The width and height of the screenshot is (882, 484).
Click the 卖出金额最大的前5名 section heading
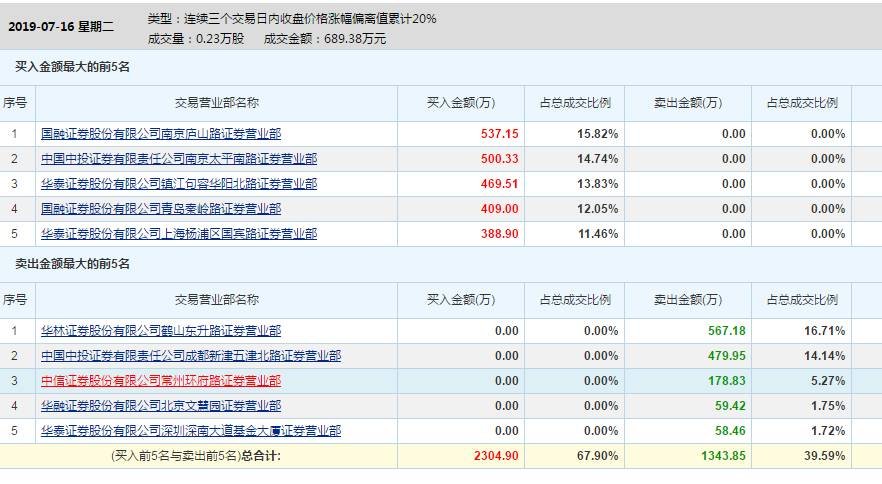tap(72, 264)
